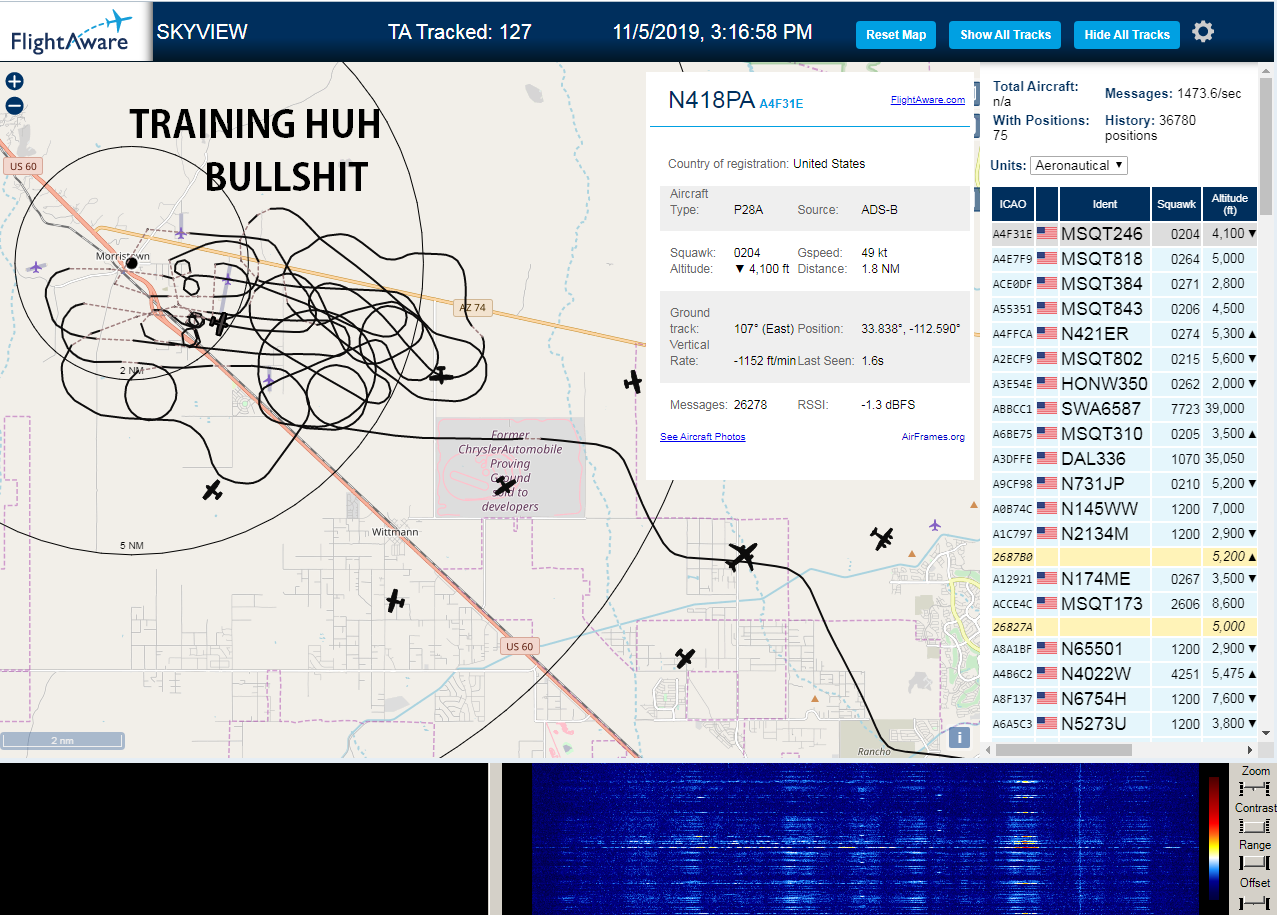
Task: Select the yellow 26827A row
Action: [x=1124, y=626]
